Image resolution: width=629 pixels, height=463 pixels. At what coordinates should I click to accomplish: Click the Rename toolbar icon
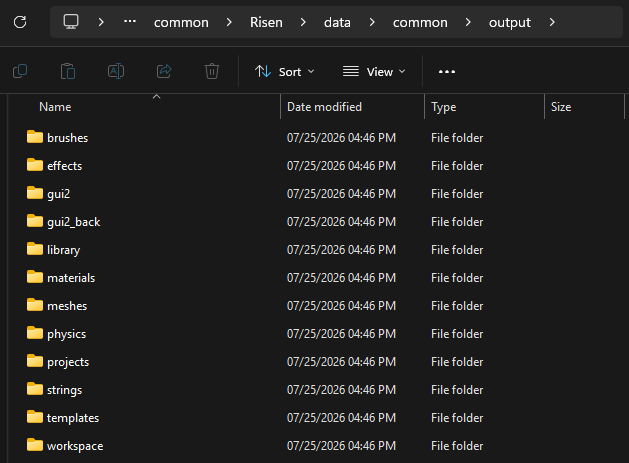click(116, 71)
